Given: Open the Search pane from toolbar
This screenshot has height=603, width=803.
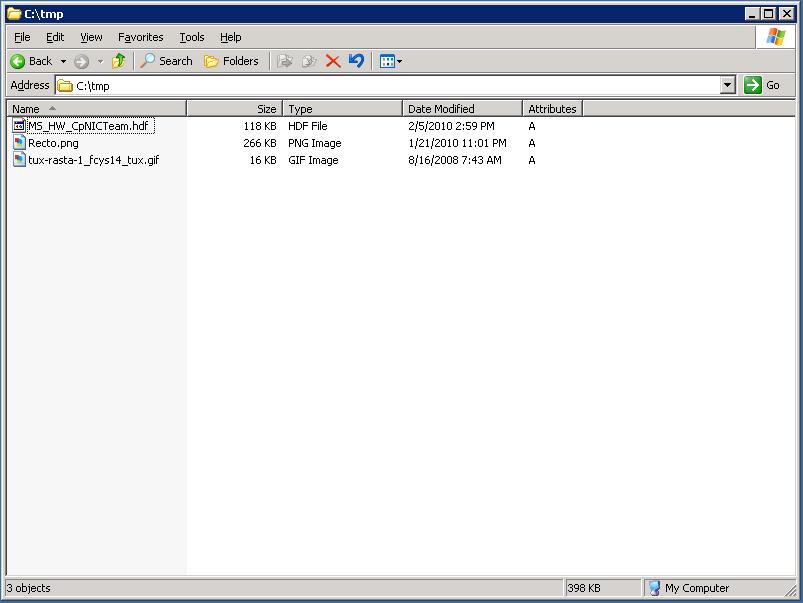Looking at the screenshot, I should tap(166, 61).
